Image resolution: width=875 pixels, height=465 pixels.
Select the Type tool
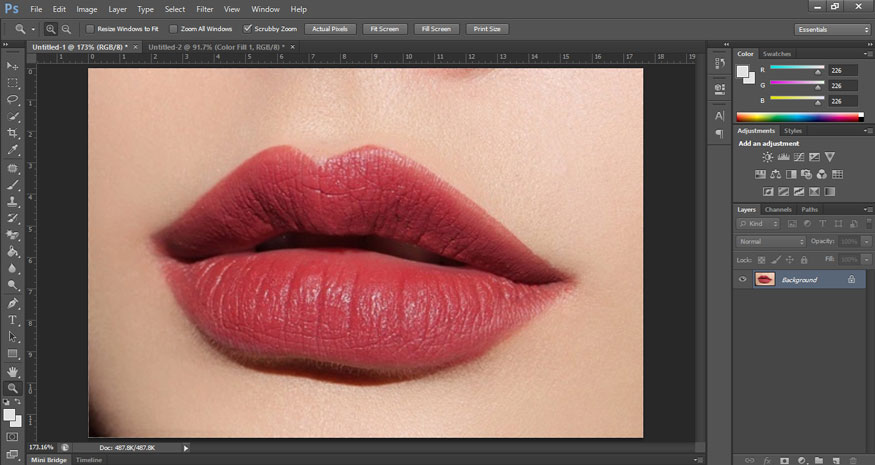pyautogui.click(x=13, y=320)
